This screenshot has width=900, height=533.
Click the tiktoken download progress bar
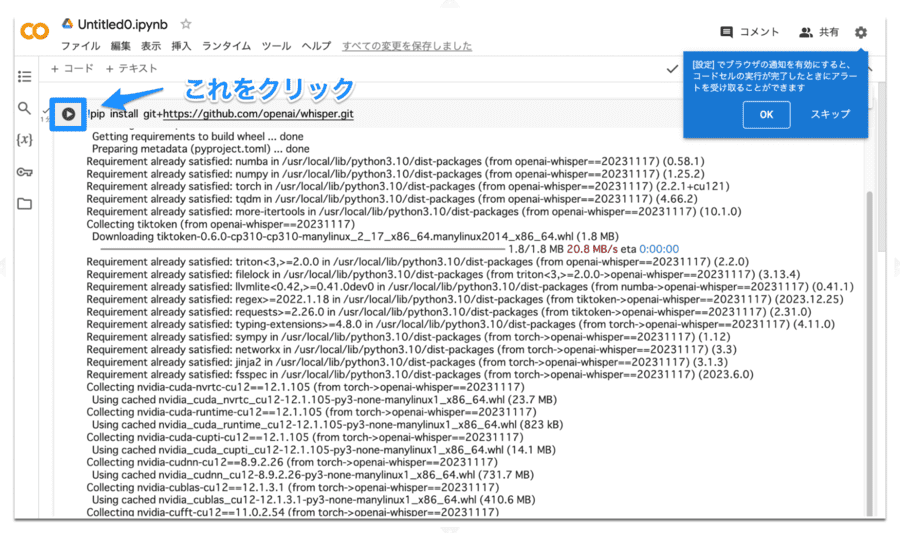pos(302,249)
